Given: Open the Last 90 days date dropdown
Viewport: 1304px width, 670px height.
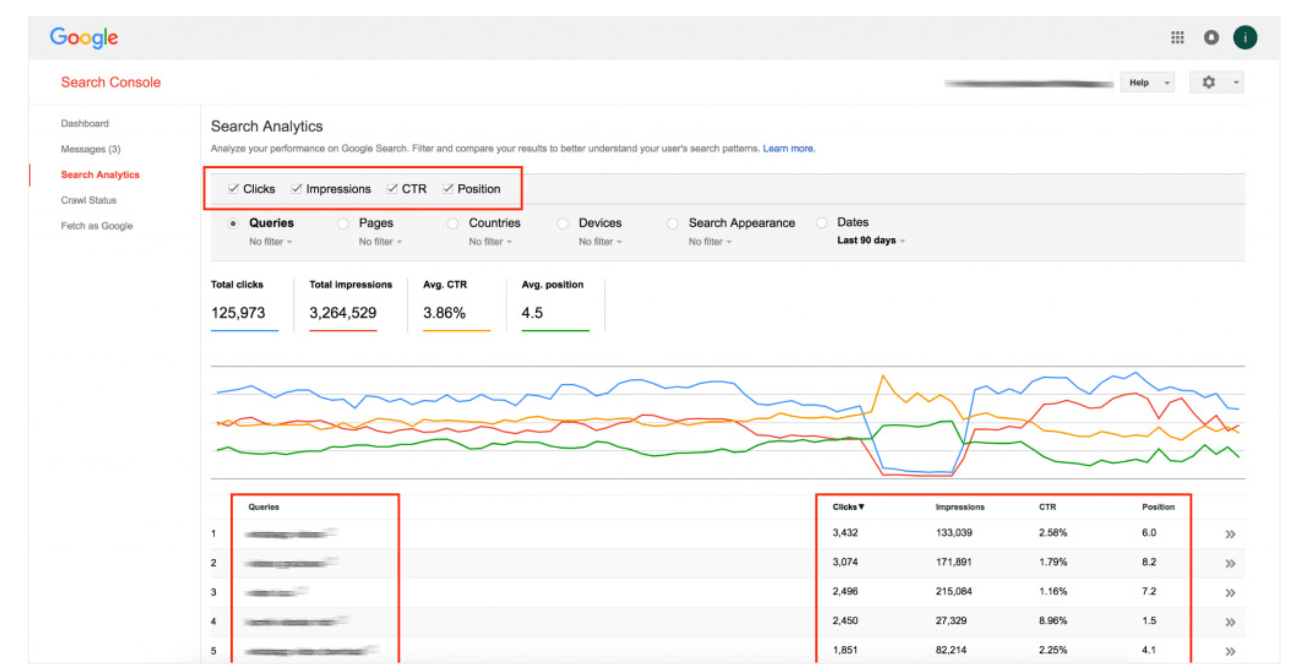Looking at the screenshot, I should click(x=870, y=241).
